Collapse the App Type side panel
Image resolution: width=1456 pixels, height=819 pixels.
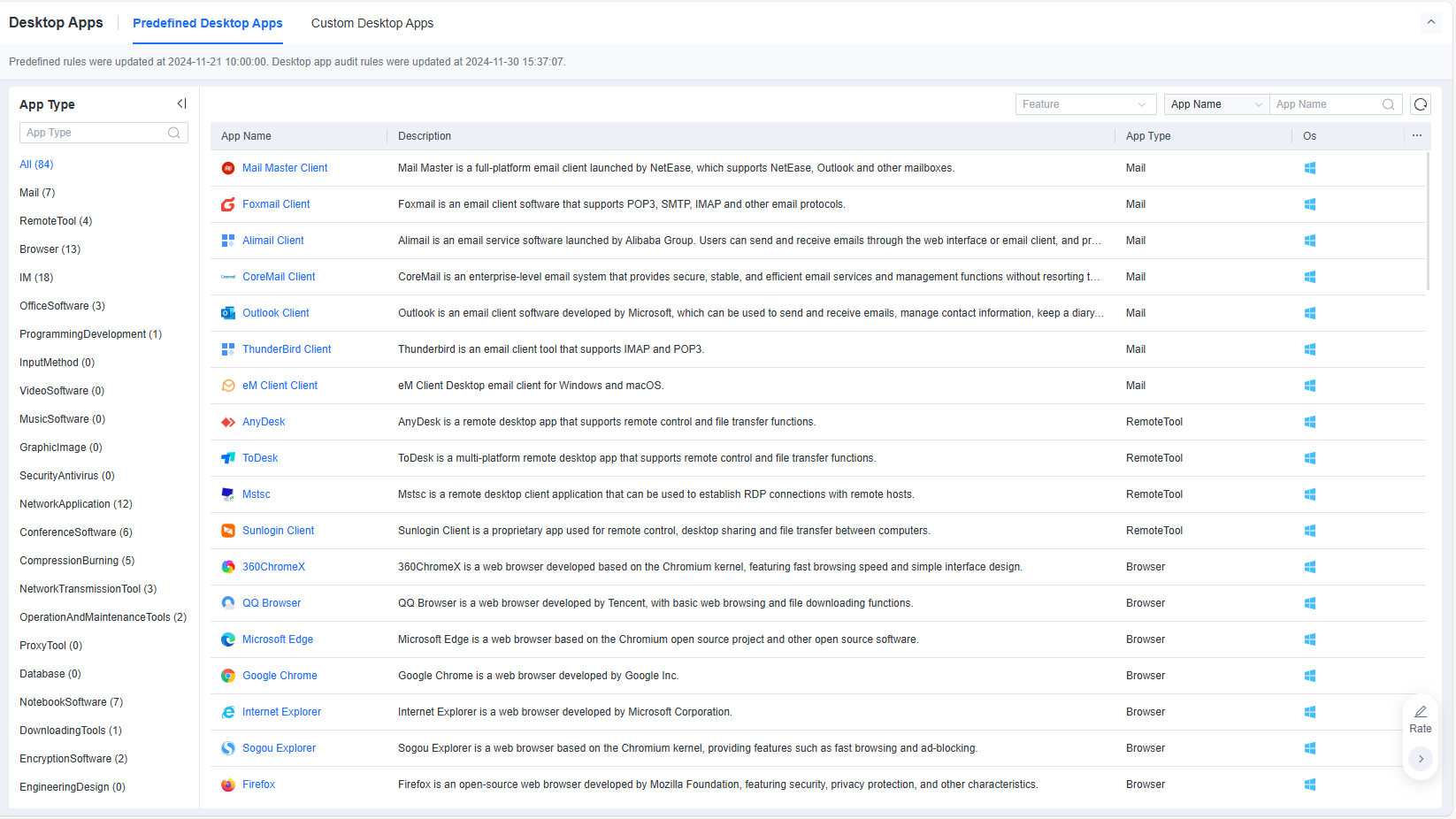pos(181,103)
